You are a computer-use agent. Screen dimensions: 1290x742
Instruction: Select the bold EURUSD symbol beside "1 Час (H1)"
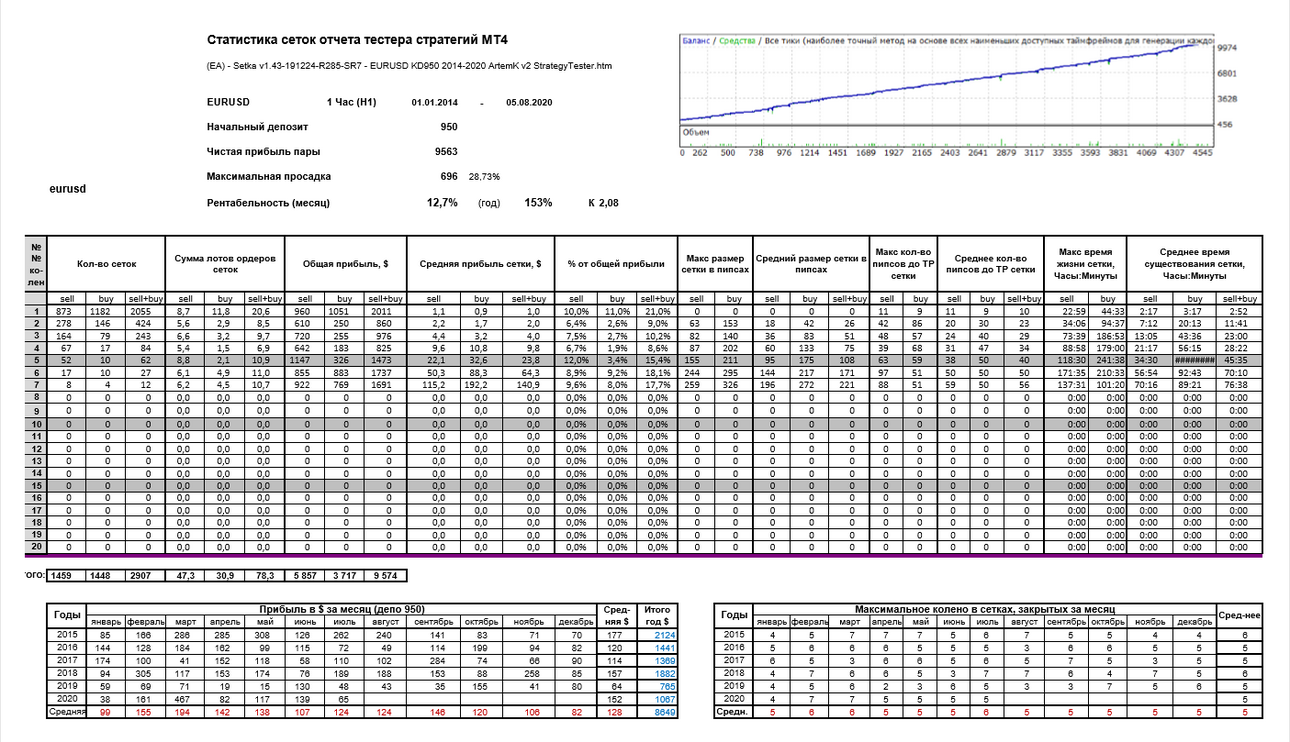228,102
